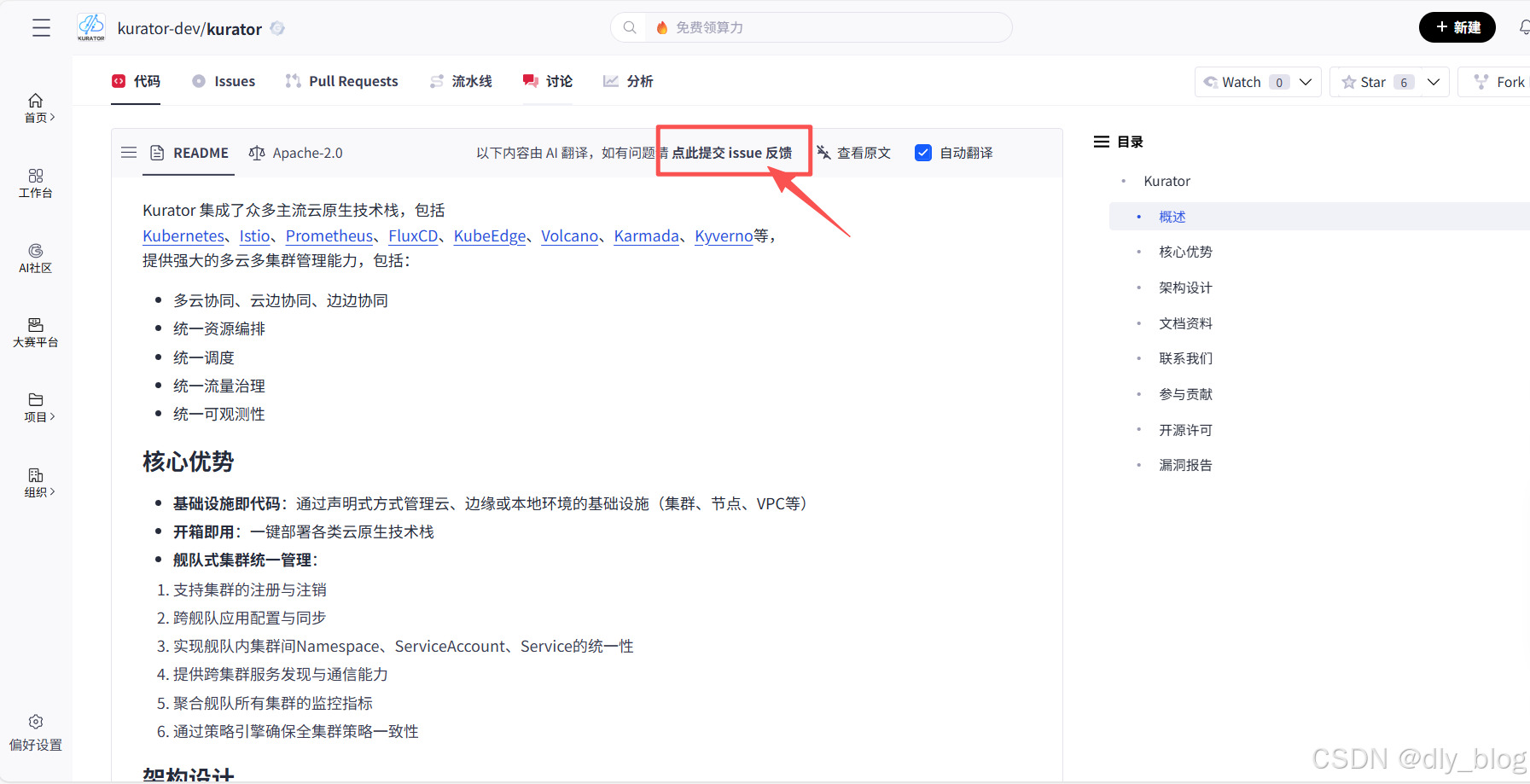Viewport: 1530px width, 784px height.
Task: Open the Istio link
Action: 255,235
